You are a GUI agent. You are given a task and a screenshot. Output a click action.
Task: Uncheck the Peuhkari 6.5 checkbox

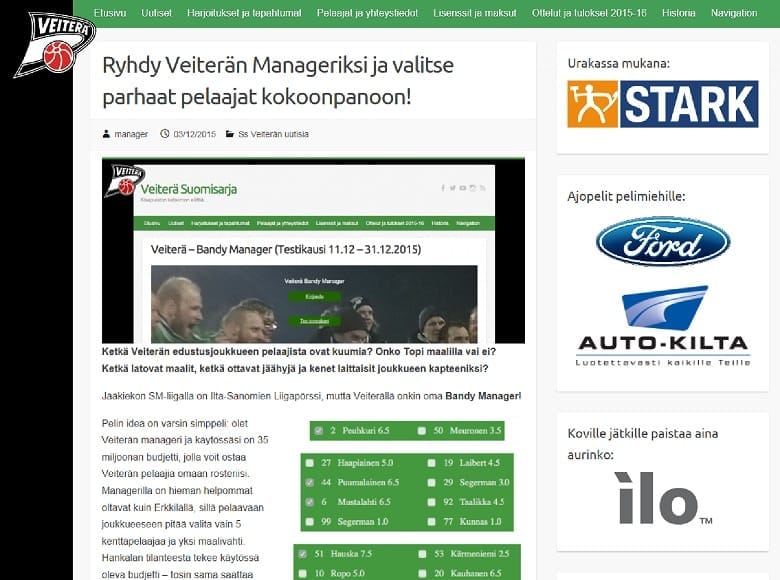click(319, 431)
